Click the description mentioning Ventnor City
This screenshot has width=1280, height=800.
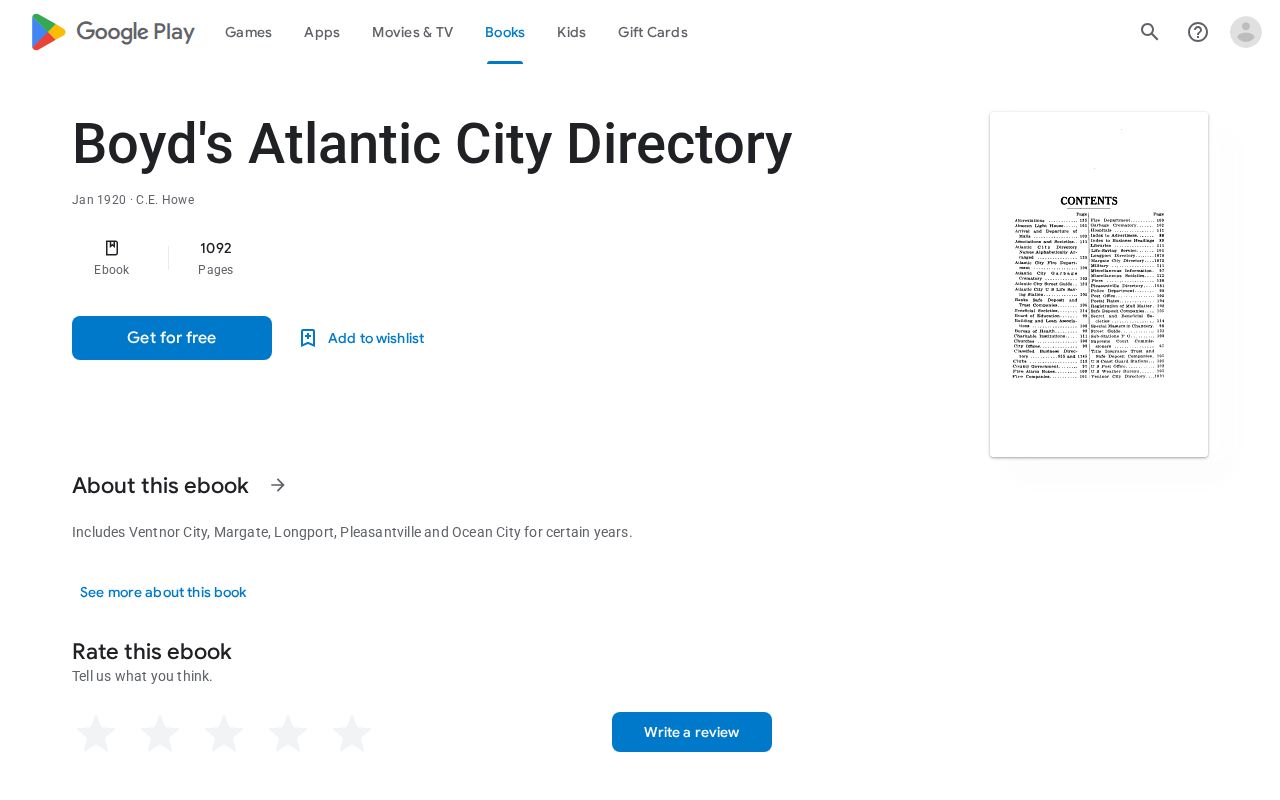coord(352,532)
